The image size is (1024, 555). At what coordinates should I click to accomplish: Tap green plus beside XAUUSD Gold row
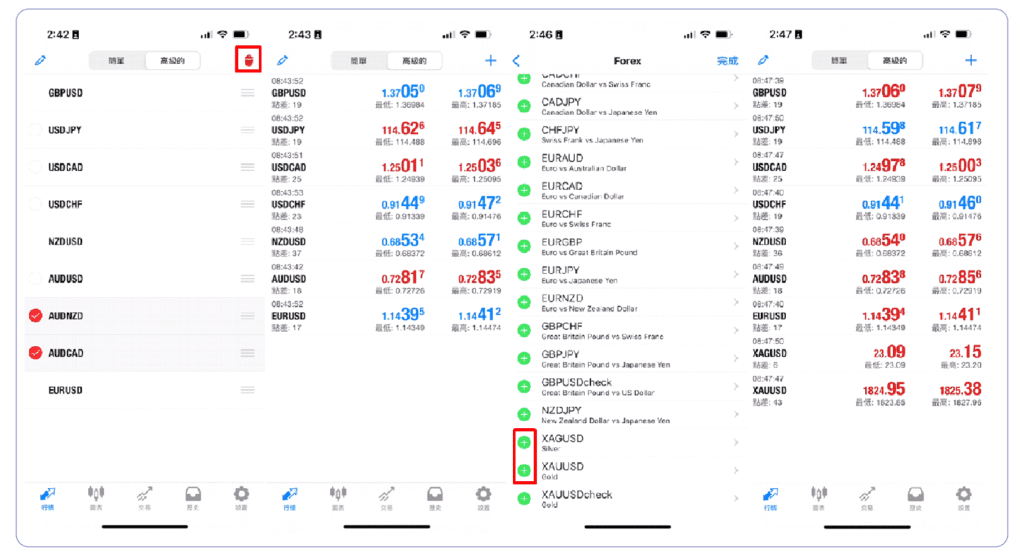524,471
